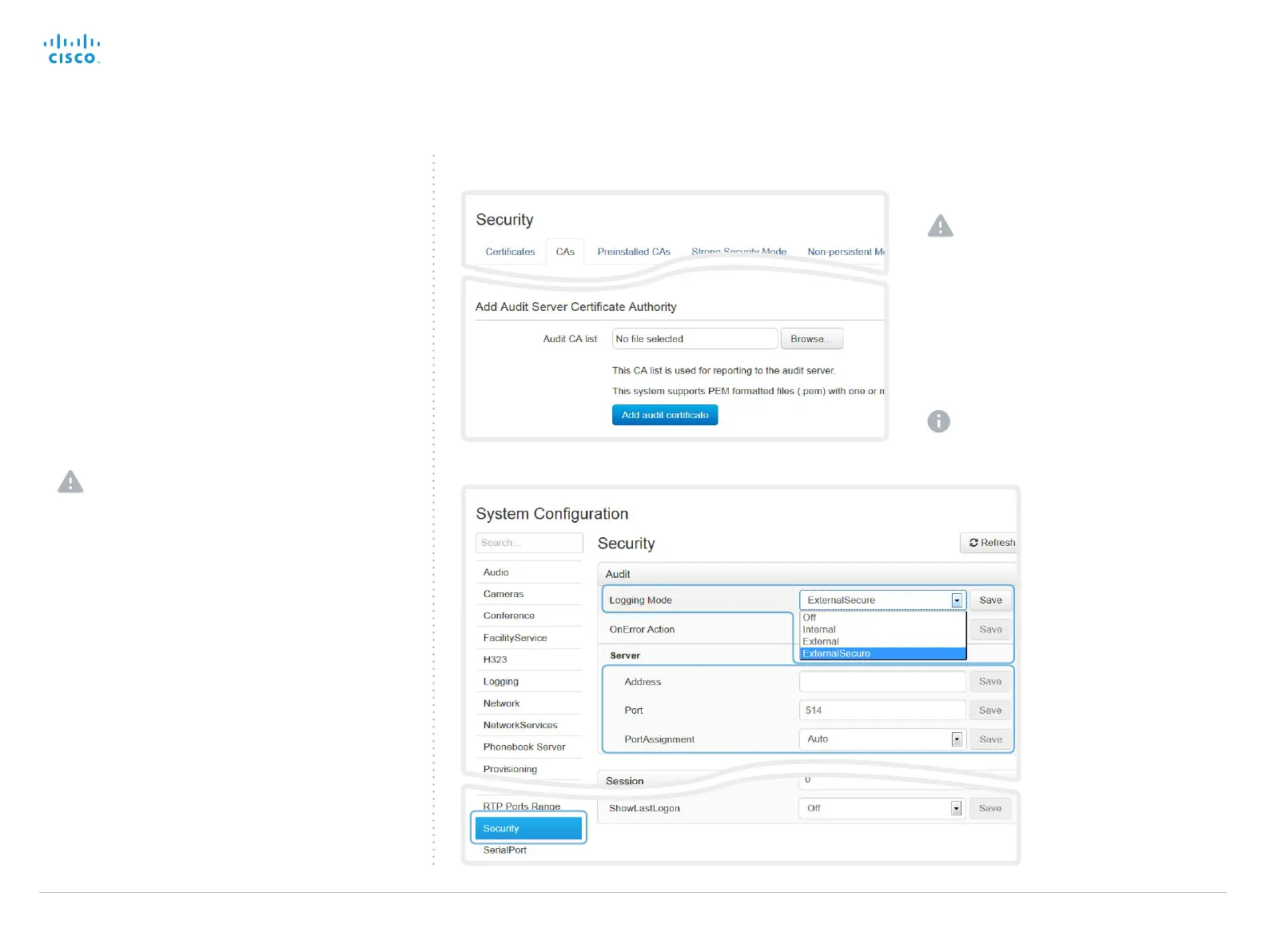Click the info circle icon

click(938, 421)
